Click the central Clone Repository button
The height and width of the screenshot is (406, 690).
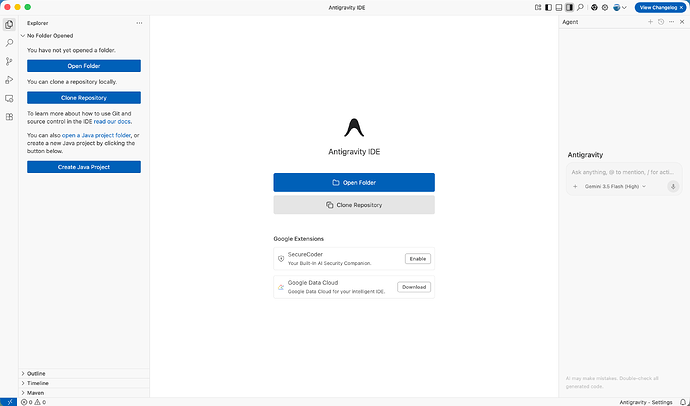[x=354, y=205]
